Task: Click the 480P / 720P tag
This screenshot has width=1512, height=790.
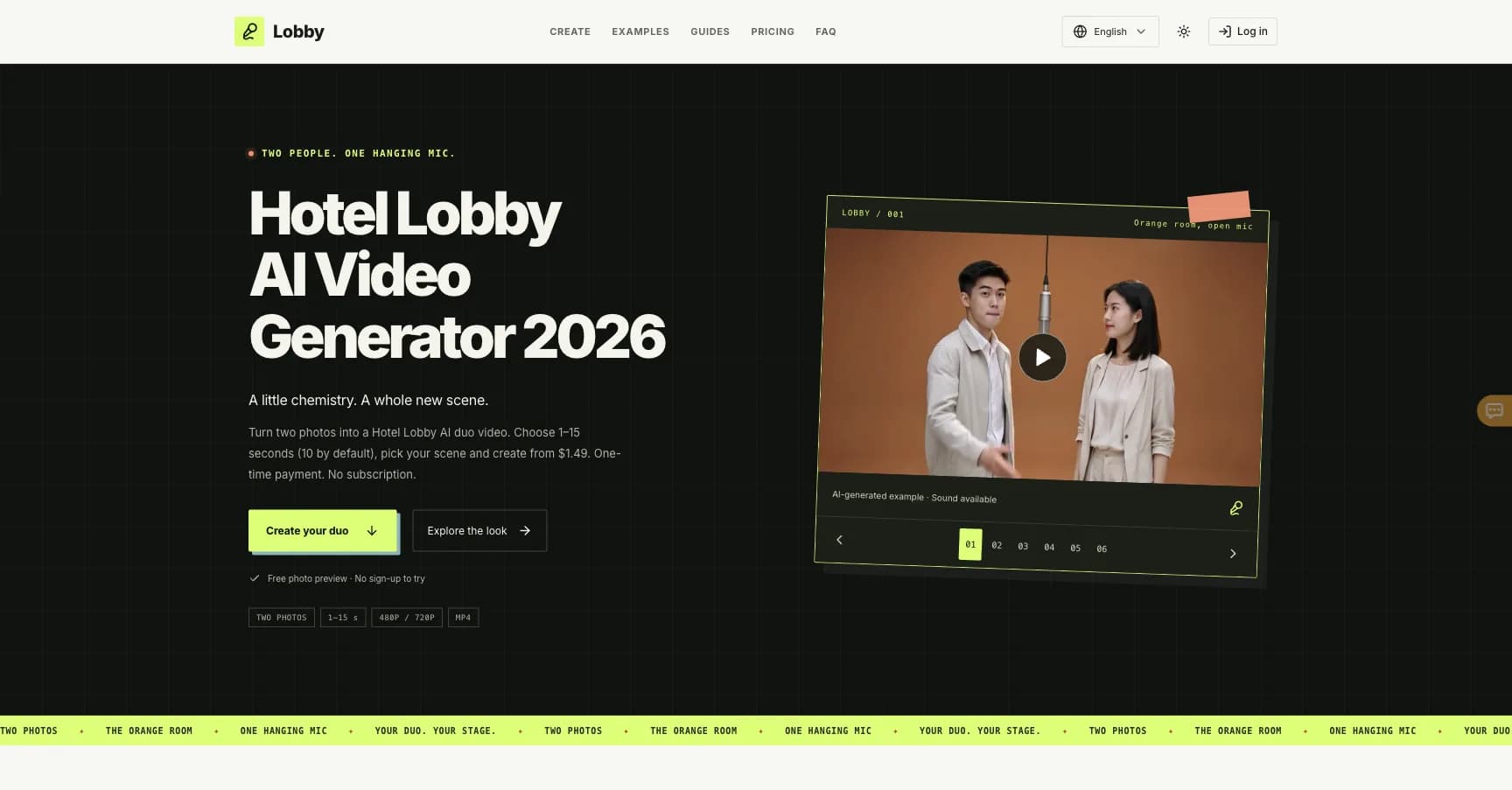Action: click(x=407, y=618)
